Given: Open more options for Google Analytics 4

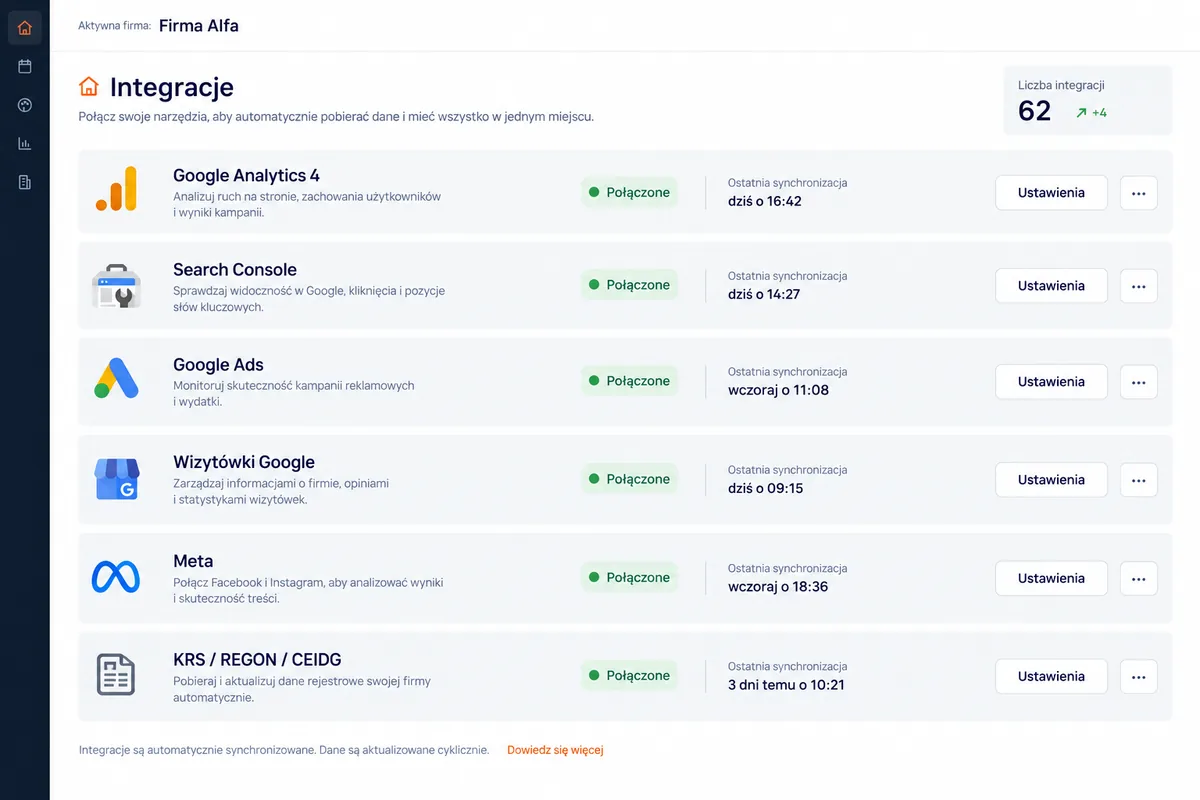Looking at the screenshot, I should coord(1138,193).
